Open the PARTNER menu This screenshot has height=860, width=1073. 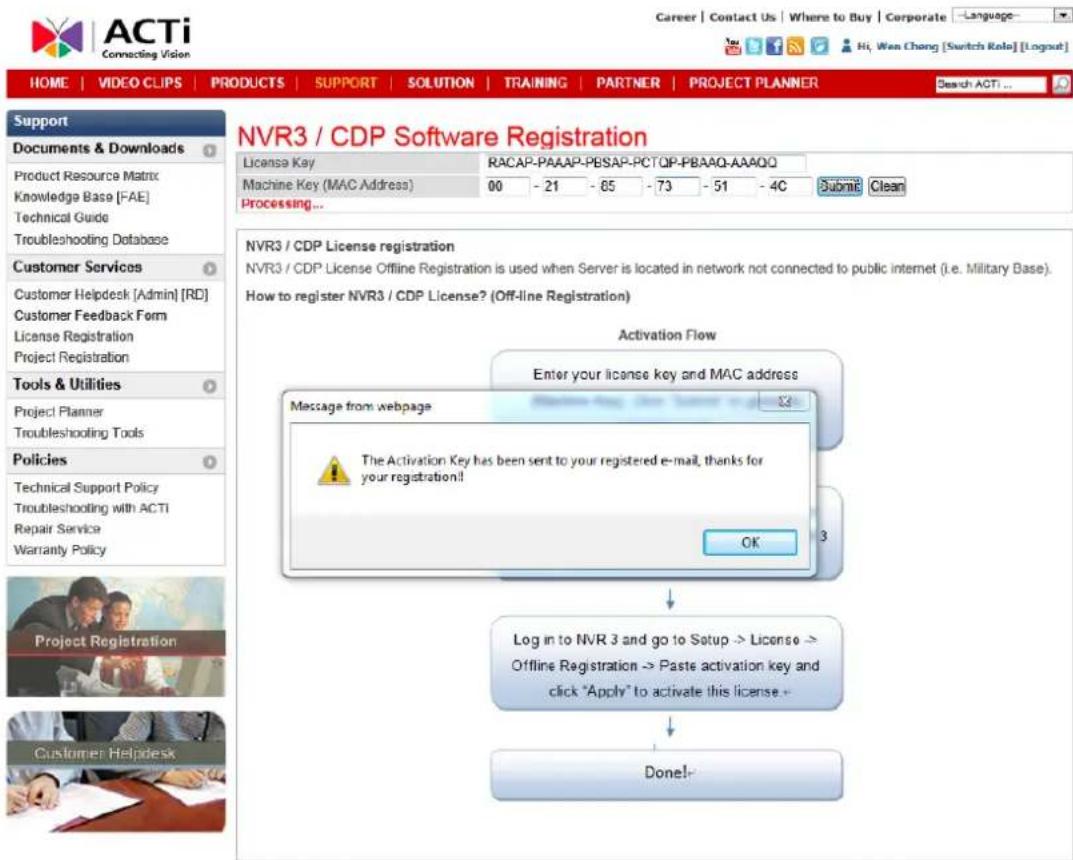click(628, 83)
